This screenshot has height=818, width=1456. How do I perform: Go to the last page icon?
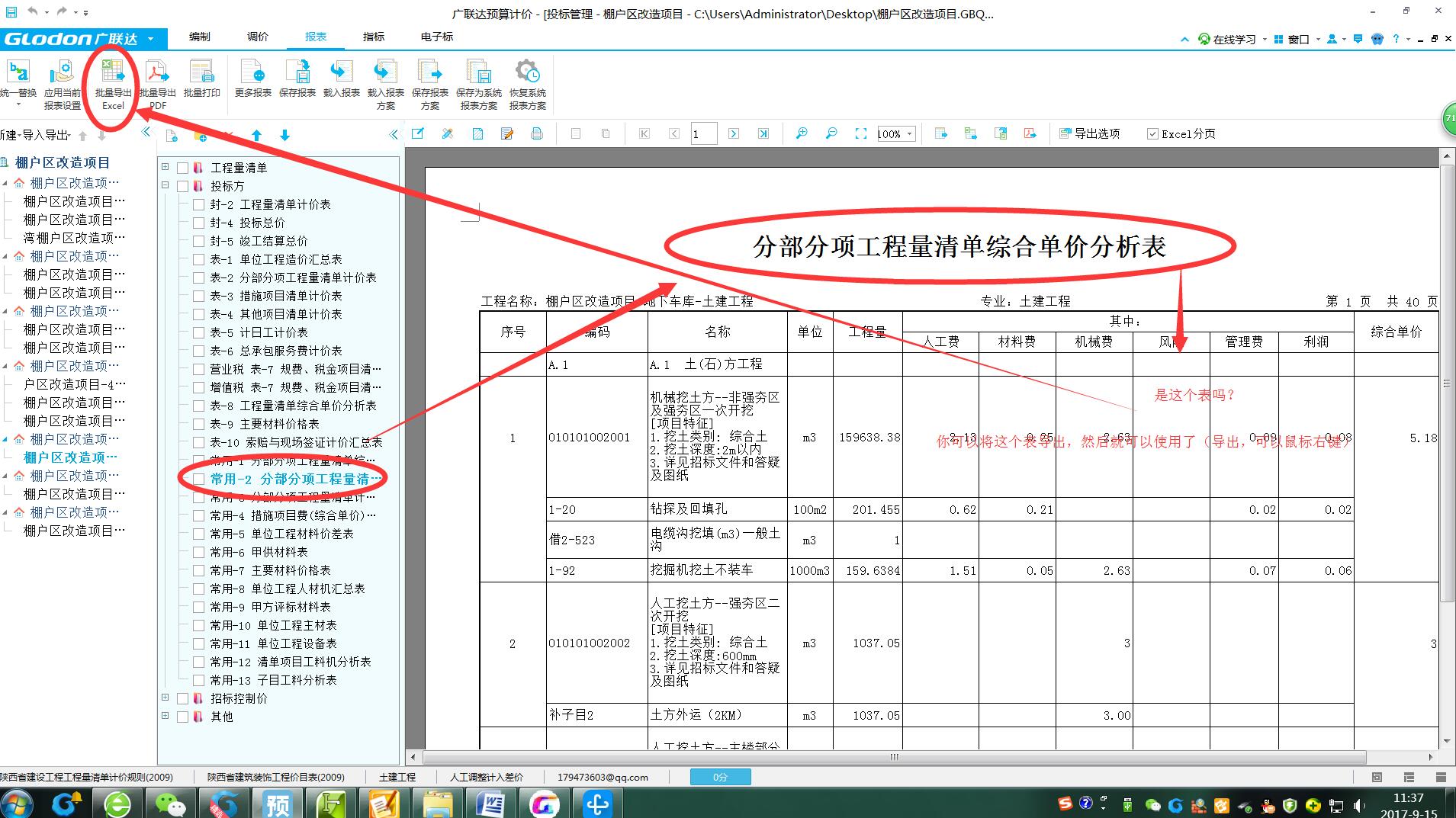point(763,133)
